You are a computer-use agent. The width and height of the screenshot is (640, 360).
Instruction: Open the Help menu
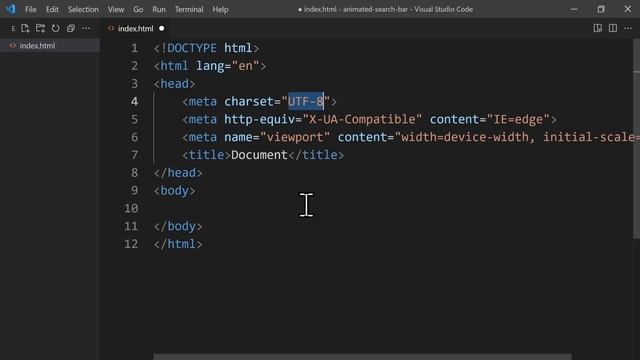click(220, 9)
